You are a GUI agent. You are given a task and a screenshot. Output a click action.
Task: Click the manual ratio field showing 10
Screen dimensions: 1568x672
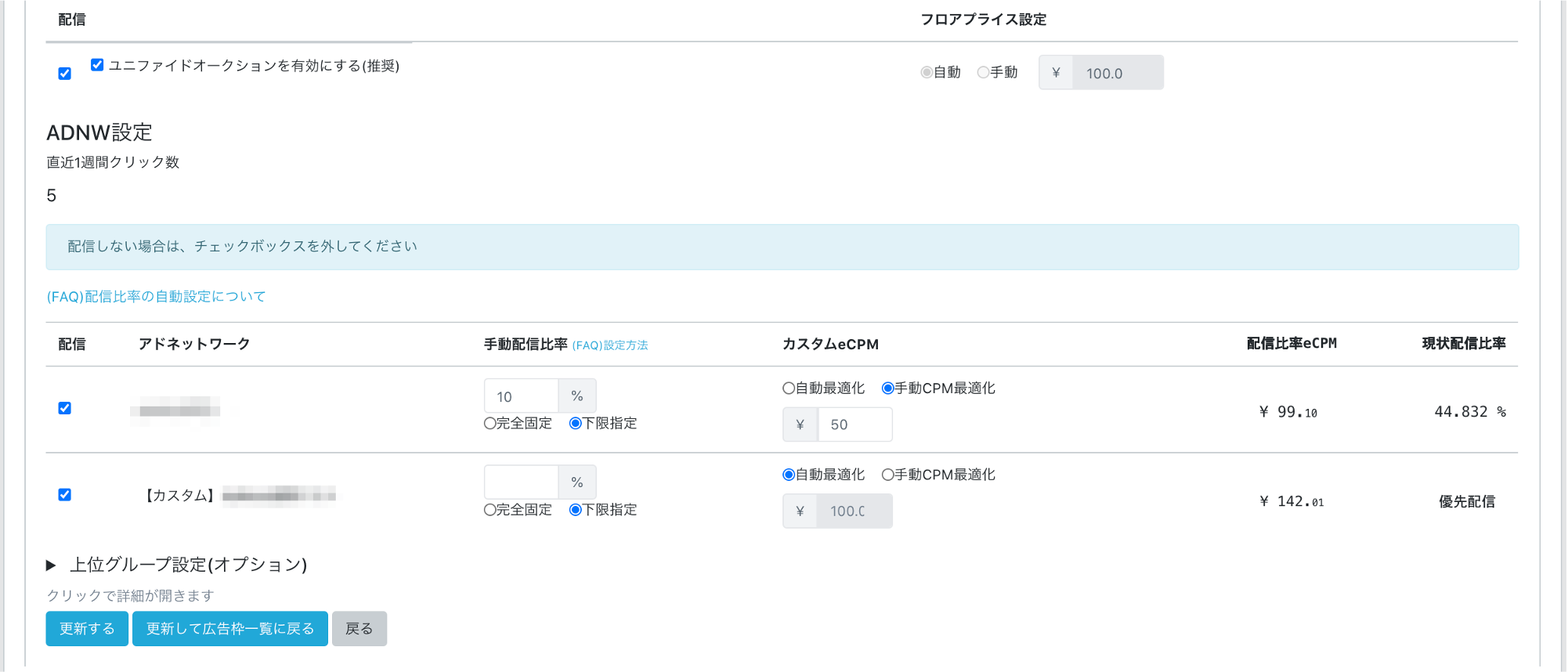(522, 396)
